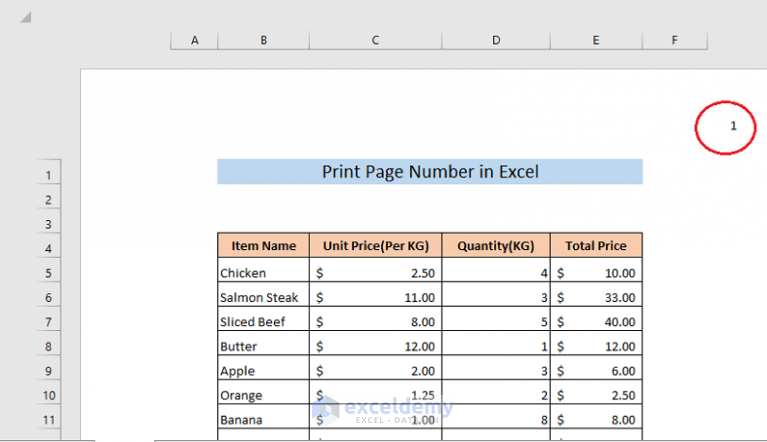Select the 'Orange' item cell
This screenshot has width=767, height=442.
264,392
